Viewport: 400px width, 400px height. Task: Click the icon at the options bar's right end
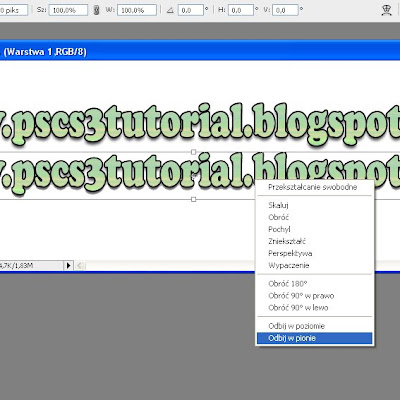[386, 10]
